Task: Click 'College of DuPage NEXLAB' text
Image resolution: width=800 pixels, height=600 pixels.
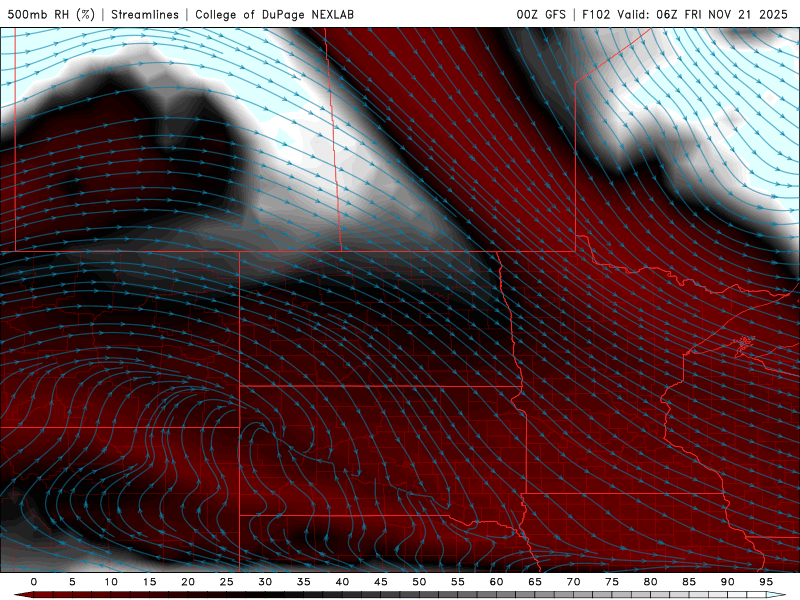Action: coord(274,14)
